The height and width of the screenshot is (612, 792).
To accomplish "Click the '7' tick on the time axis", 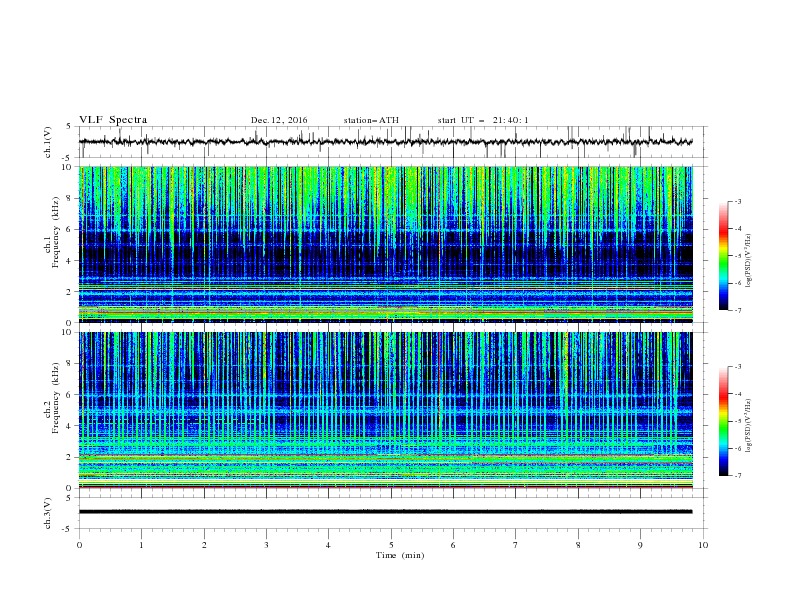I will (x=516, y=545).
